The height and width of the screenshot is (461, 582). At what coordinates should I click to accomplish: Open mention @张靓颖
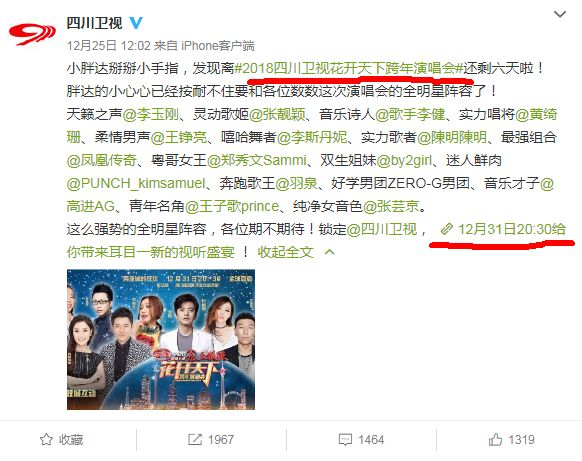pos(277,114)
